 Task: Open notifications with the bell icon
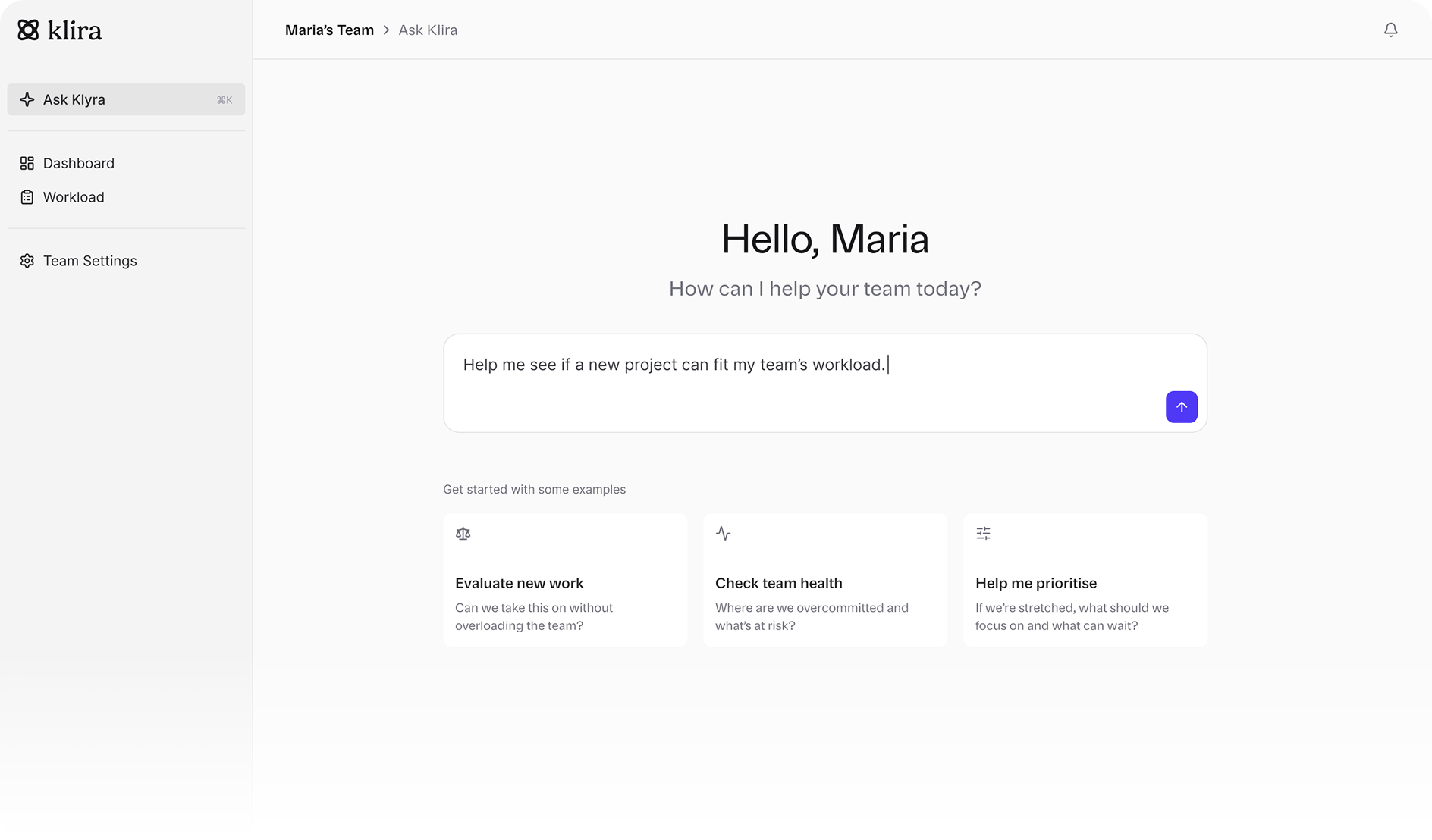pos(1390,30)
